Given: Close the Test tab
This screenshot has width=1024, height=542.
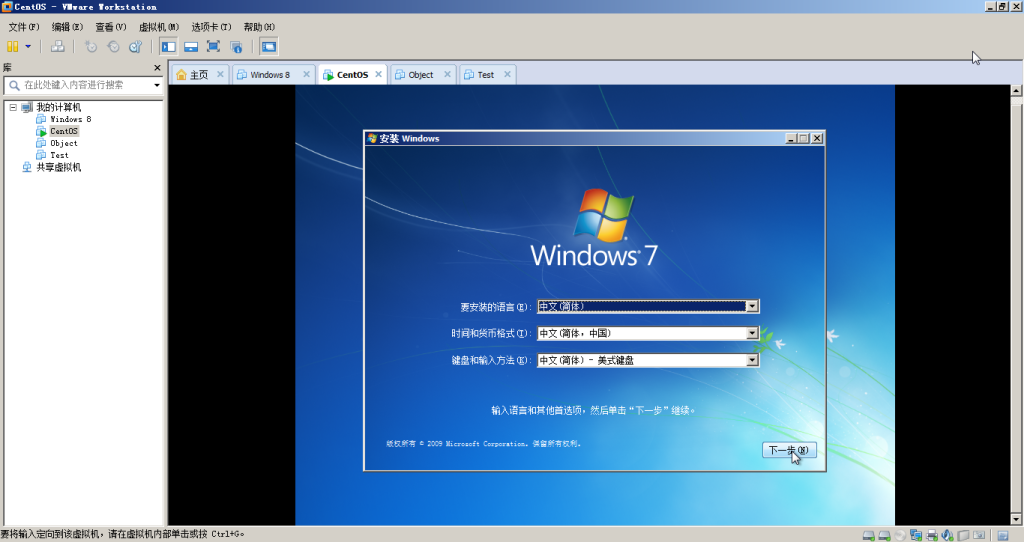Looking at the screenshot, I should coord(507,74).
